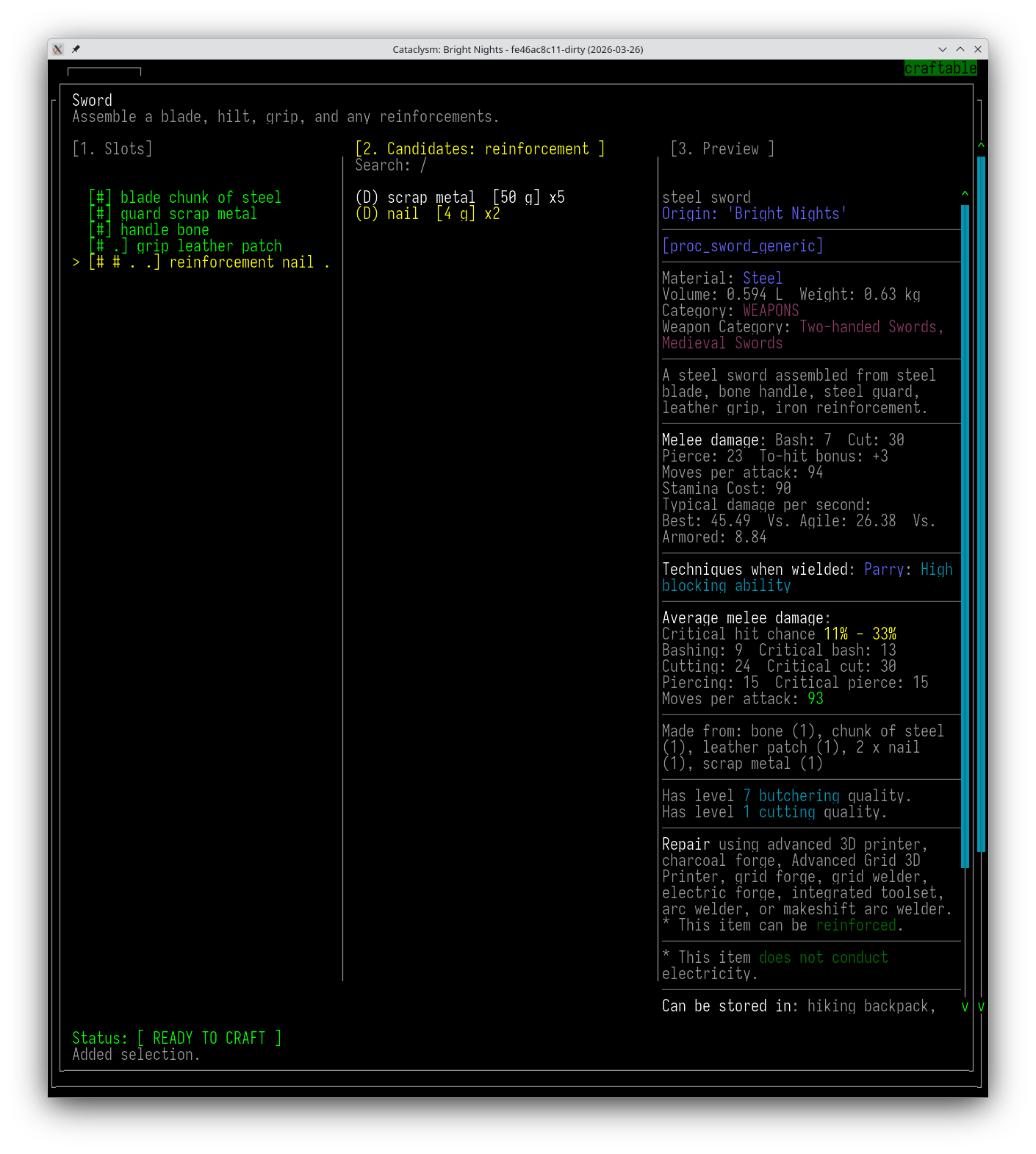Select the 'handle bone' slot
Viewport: 1036px width, 1154px height.
coord(148,229)
